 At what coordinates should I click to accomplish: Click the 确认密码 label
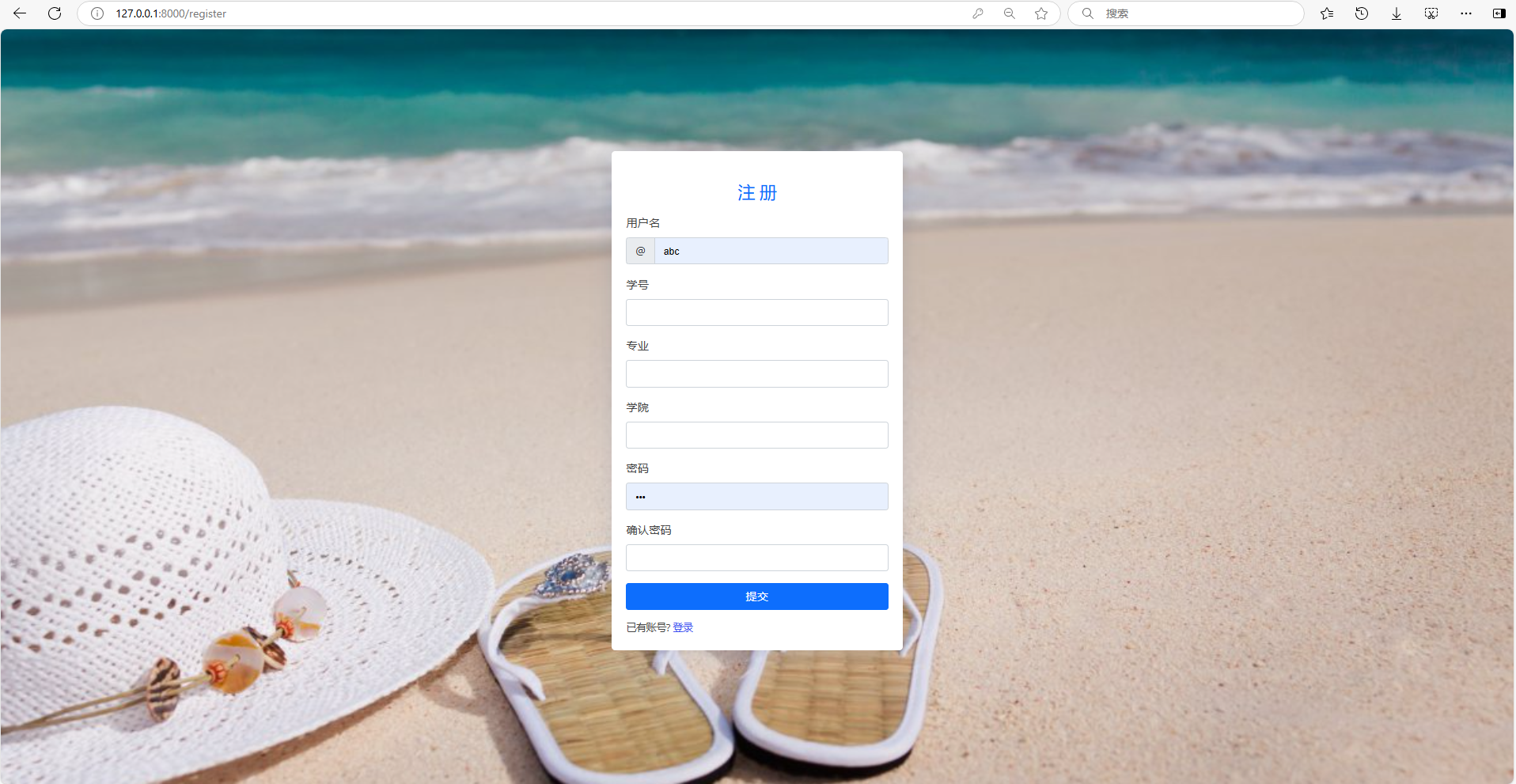(x=649, y=530)
